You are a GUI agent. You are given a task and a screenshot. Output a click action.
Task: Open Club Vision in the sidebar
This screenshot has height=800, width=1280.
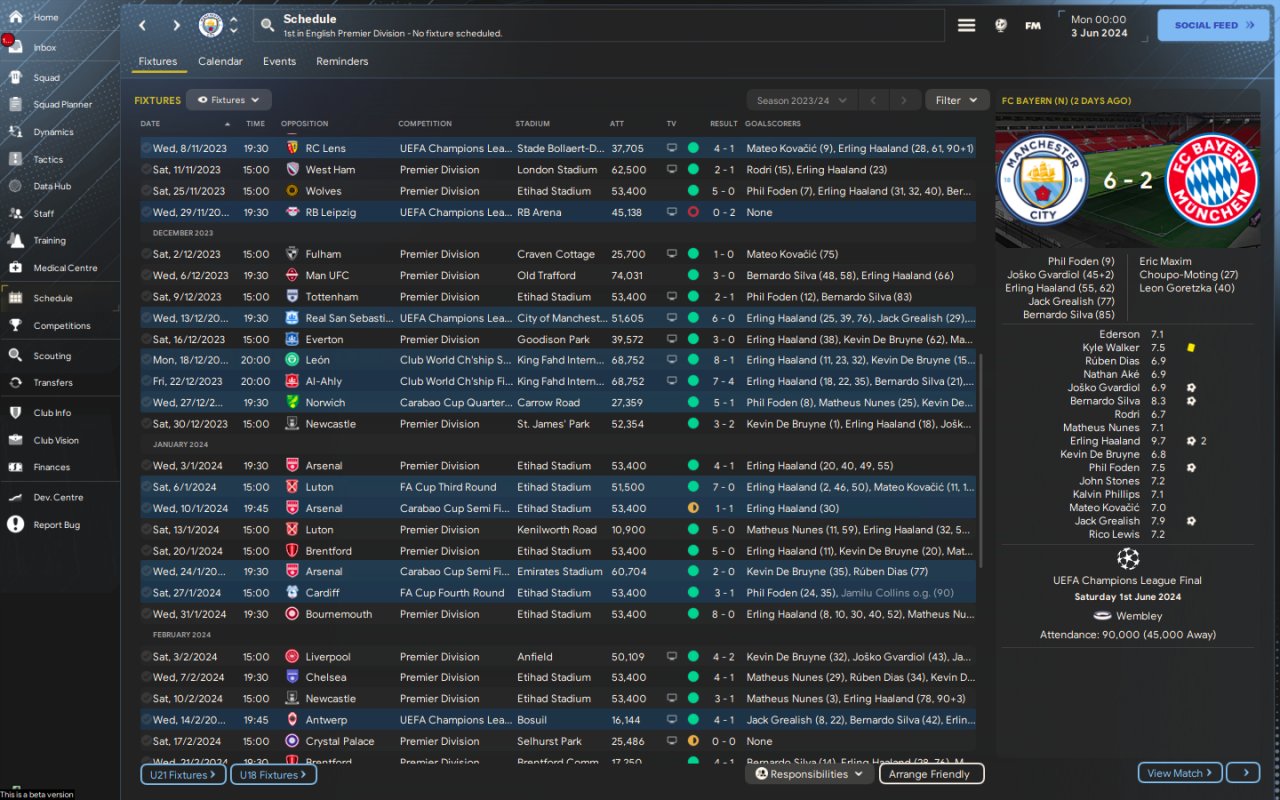(56, 440)
